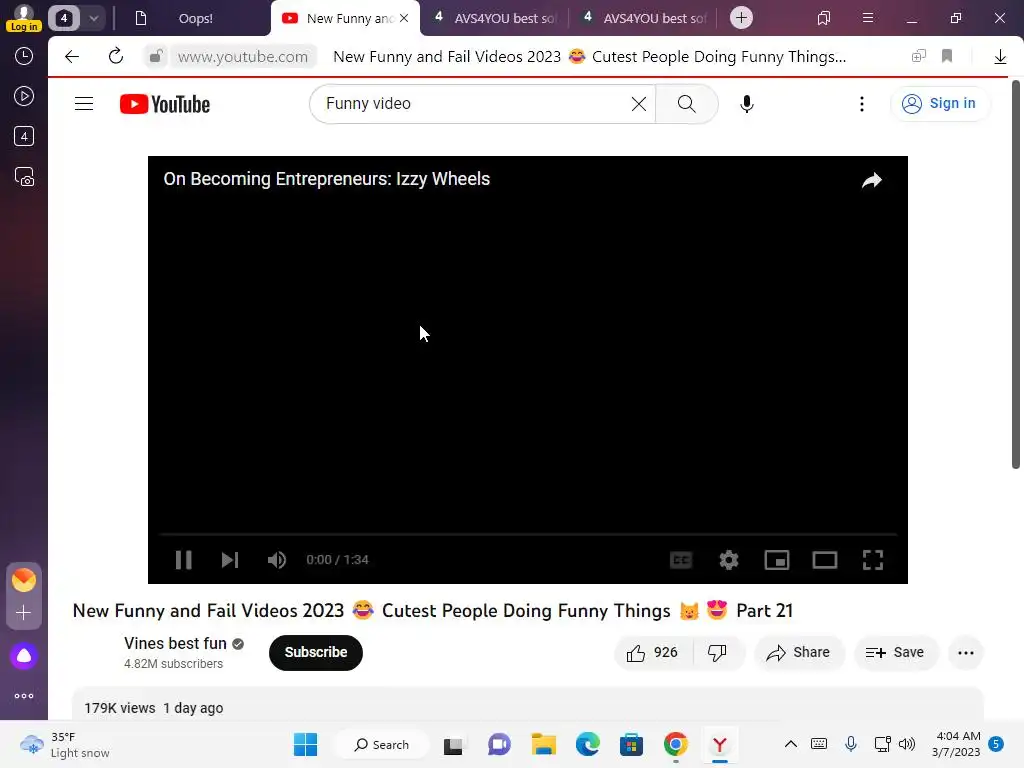Click the www.youtube.com address field
Viewport: 1024px width, 768px height.
(x=242, y=57)
